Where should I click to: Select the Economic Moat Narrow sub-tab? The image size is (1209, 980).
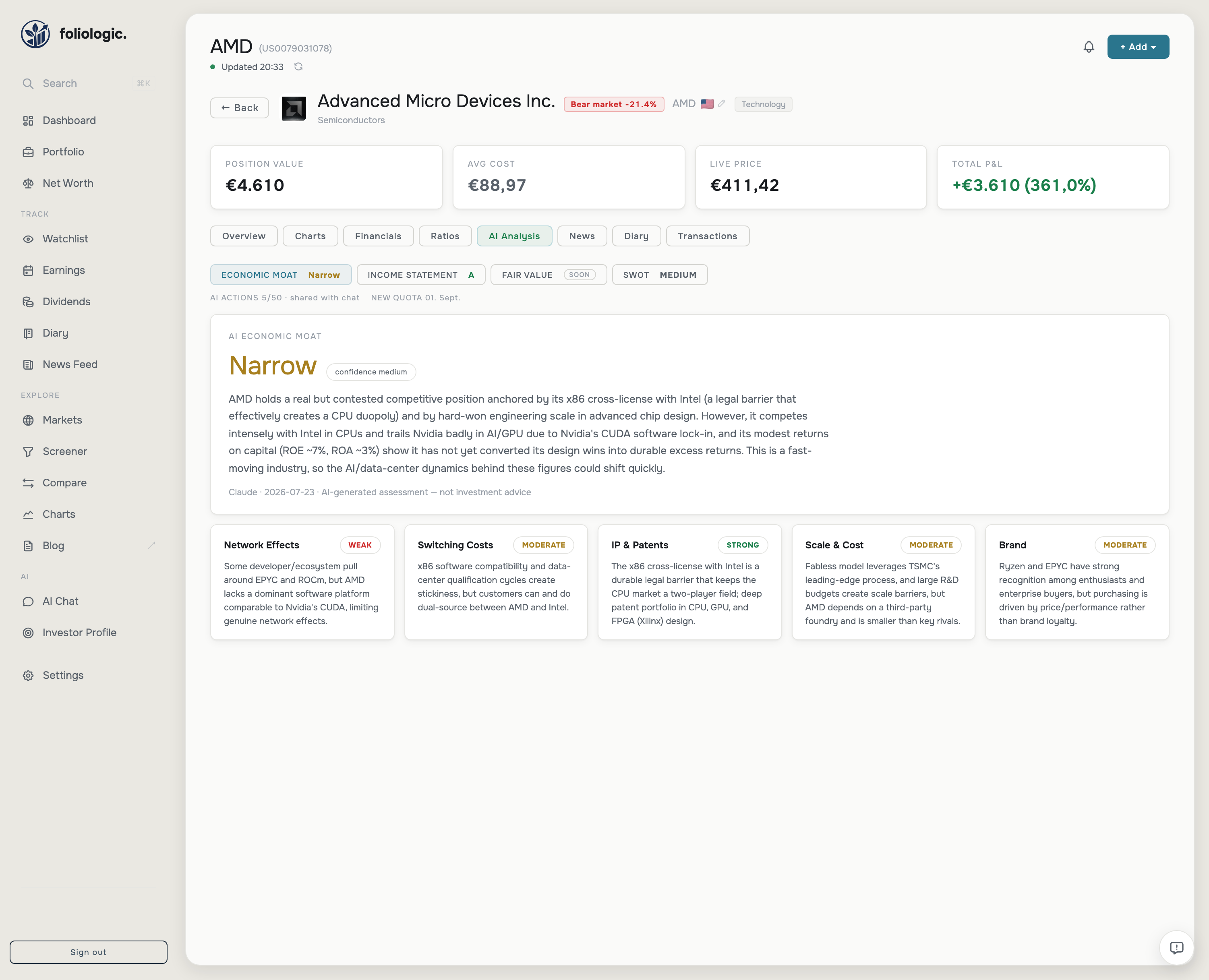point(281,275)
